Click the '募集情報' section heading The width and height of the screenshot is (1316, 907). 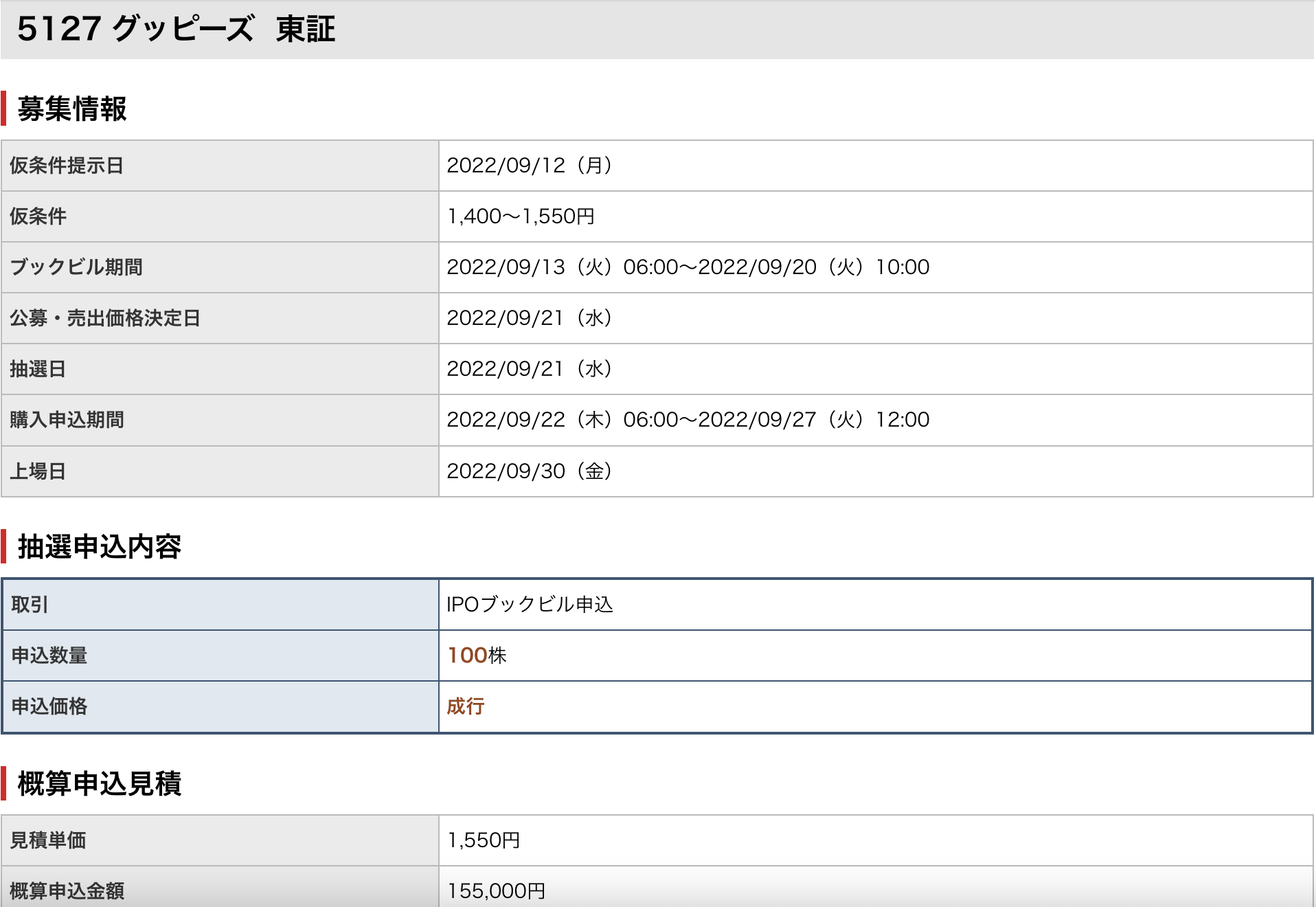72,109
